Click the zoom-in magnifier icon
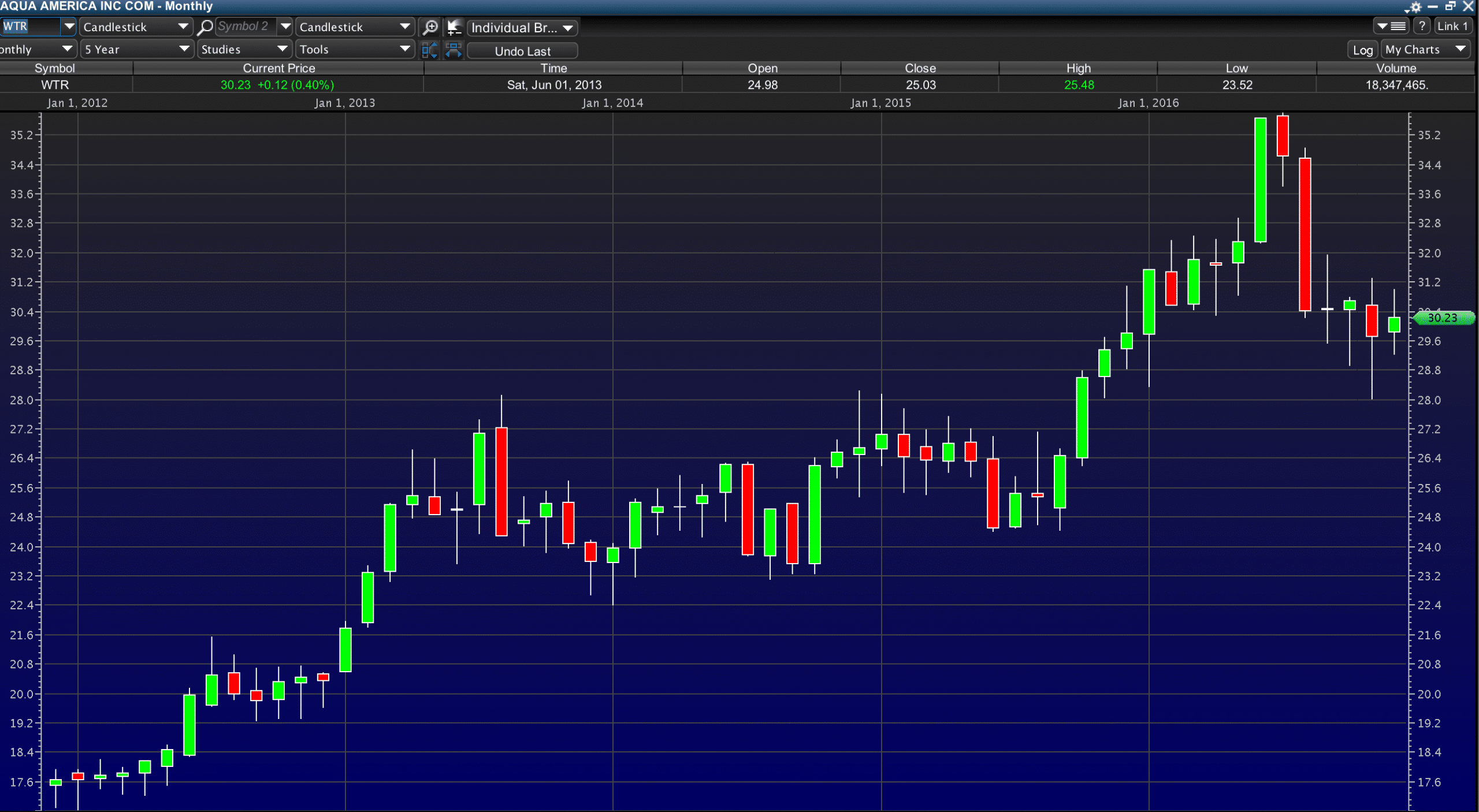This screenshot has width=1479, height=812. pyautogui.click(x=430, y=27)
